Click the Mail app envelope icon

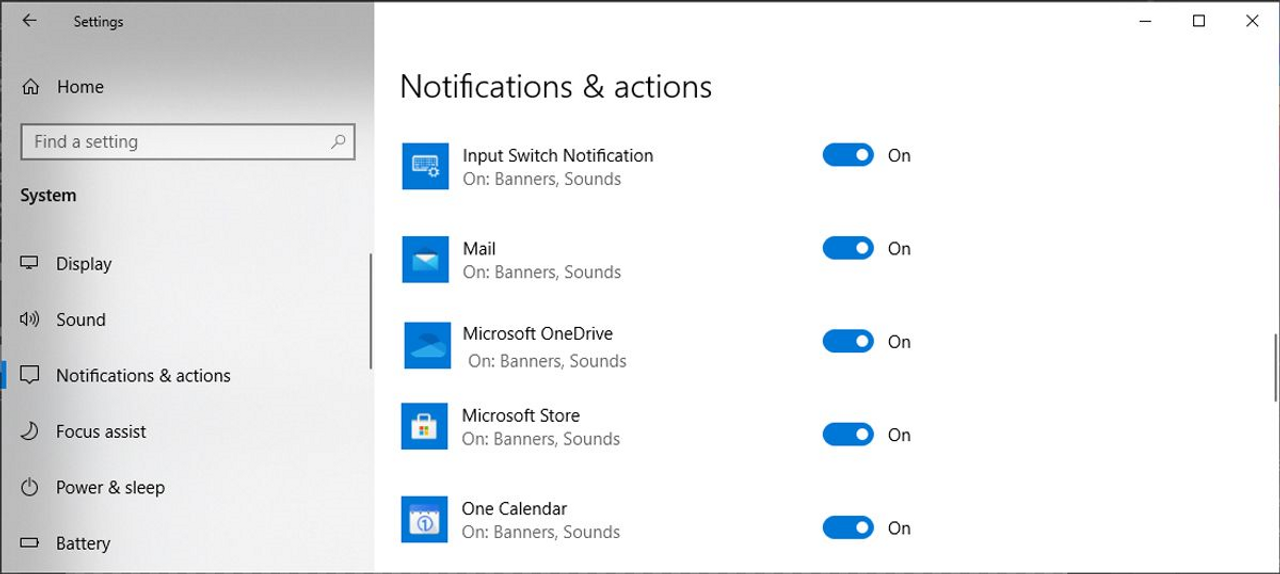(425, 259)
